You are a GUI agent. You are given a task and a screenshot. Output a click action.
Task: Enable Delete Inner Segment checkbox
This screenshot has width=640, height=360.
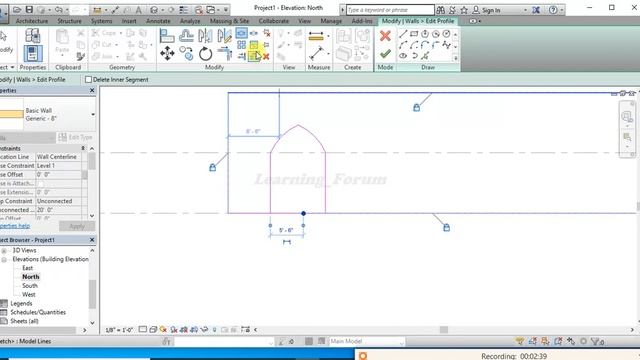point(88,80)
